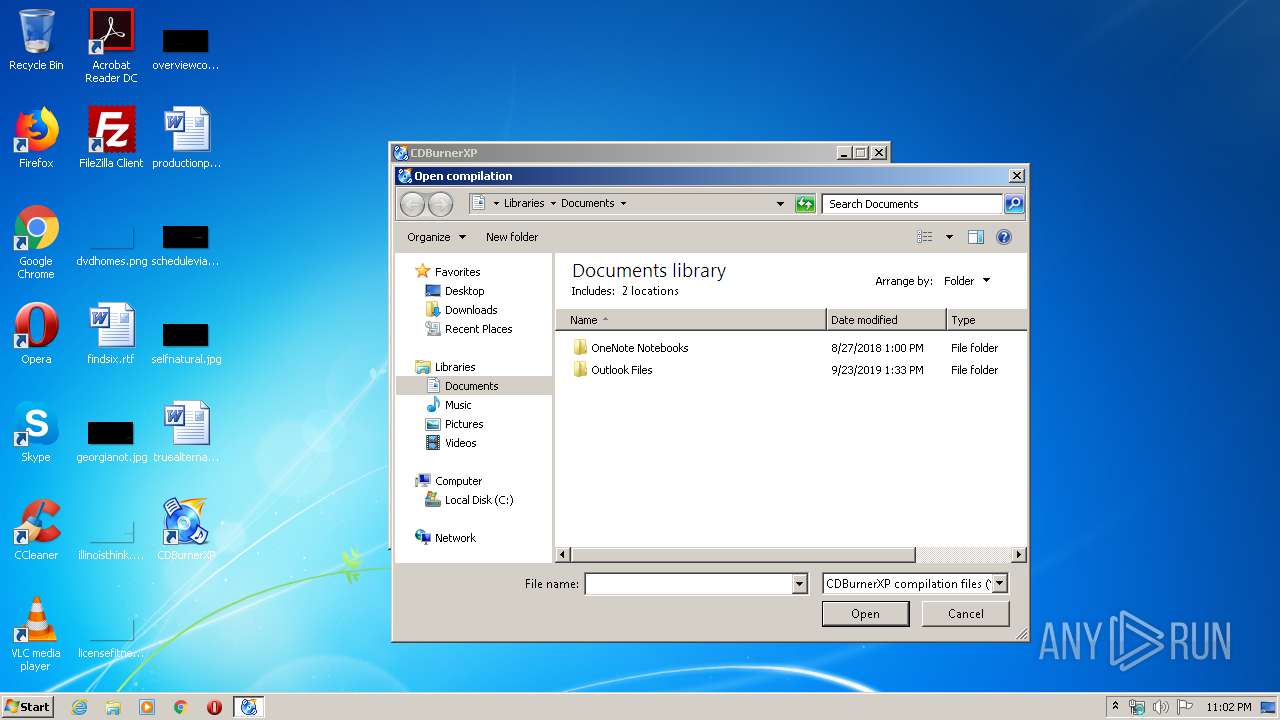Open the Organize dropdown menu
1280x720 pixels.
(x=436, y=237)
